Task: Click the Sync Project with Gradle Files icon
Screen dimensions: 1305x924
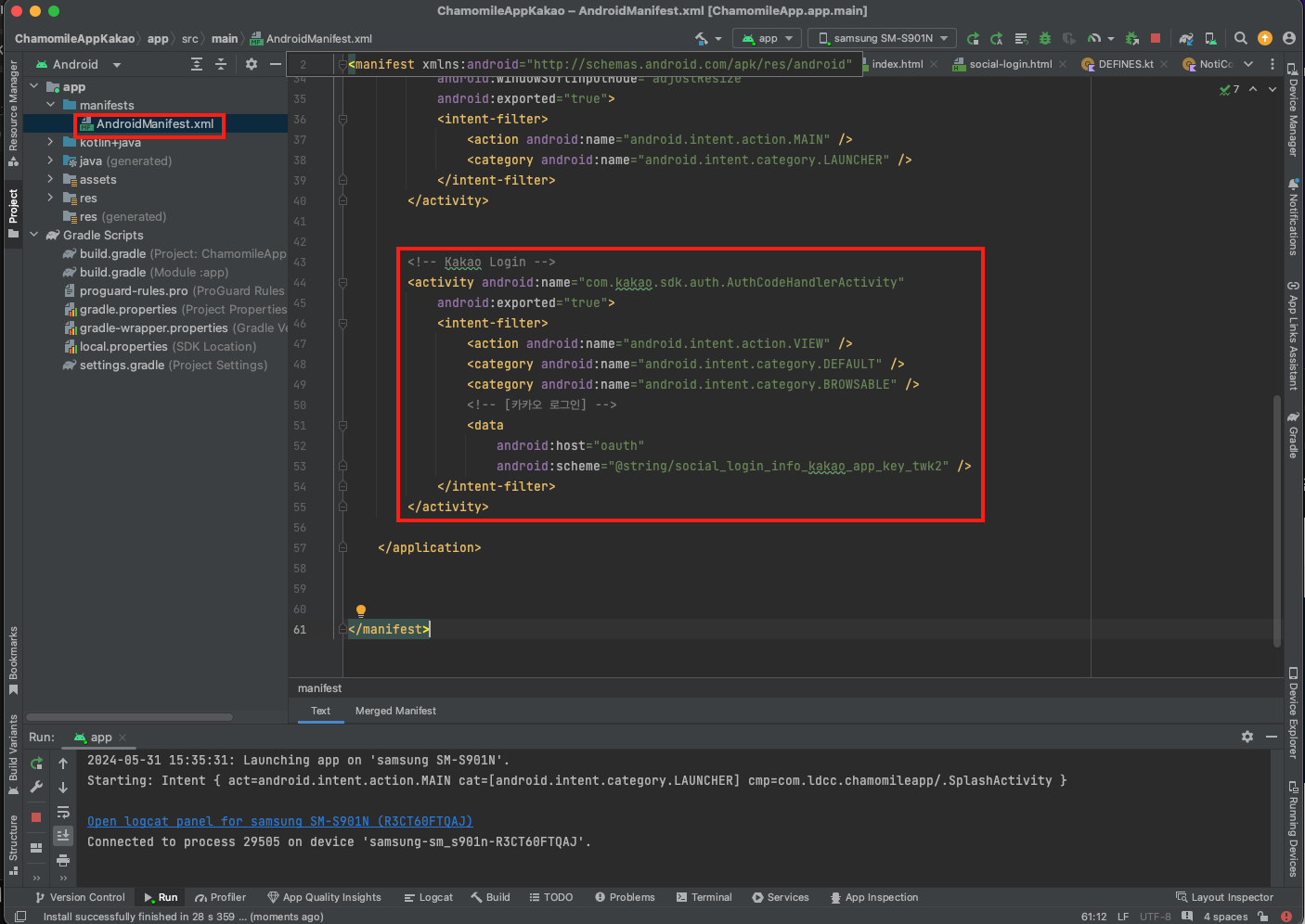Action: pos(1186,38)
